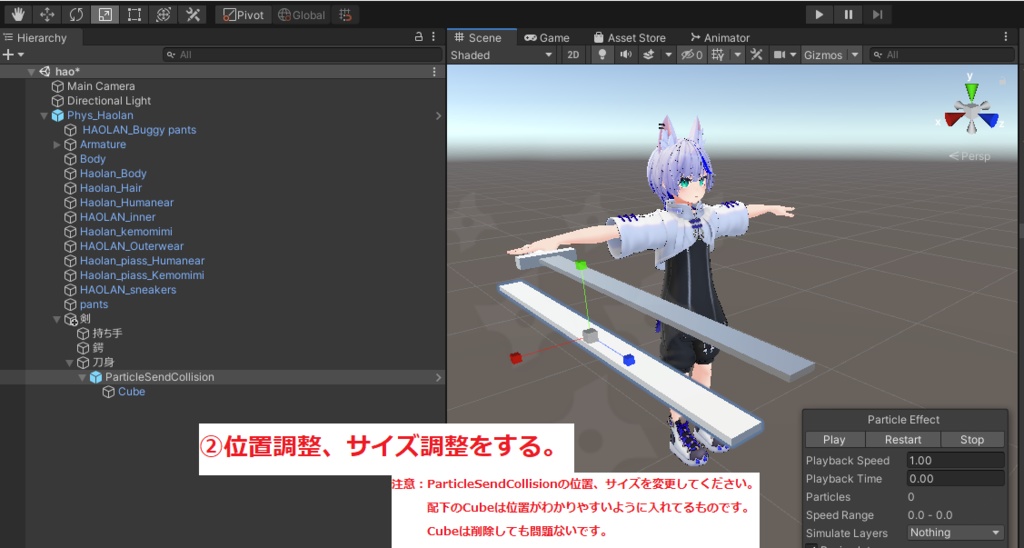
Task: Open component editor tools panel
Action: (756, 55)
